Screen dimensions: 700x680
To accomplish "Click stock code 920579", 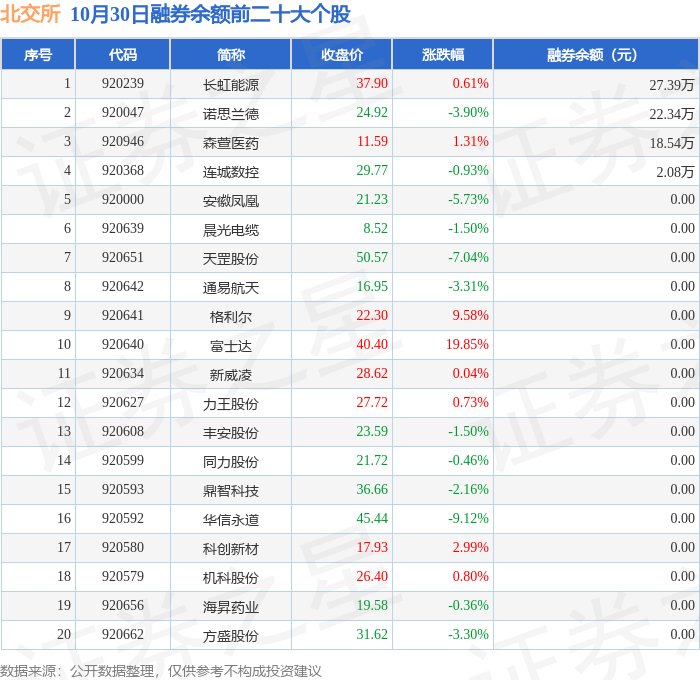I will [x=123, y=577].
